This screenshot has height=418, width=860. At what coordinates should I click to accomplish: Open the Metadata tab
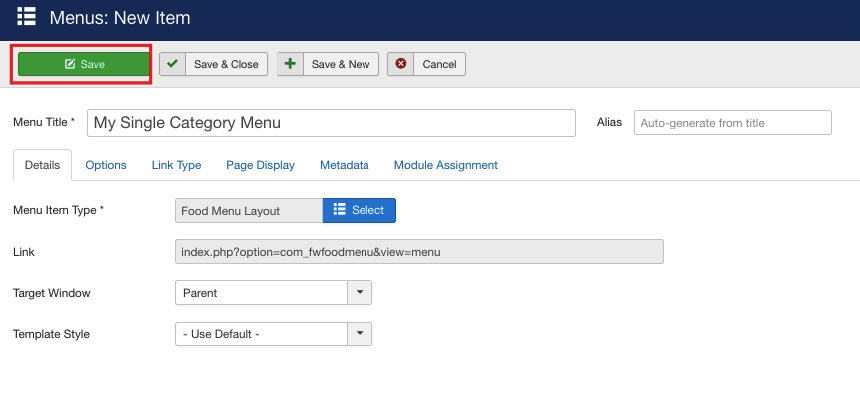344,165
